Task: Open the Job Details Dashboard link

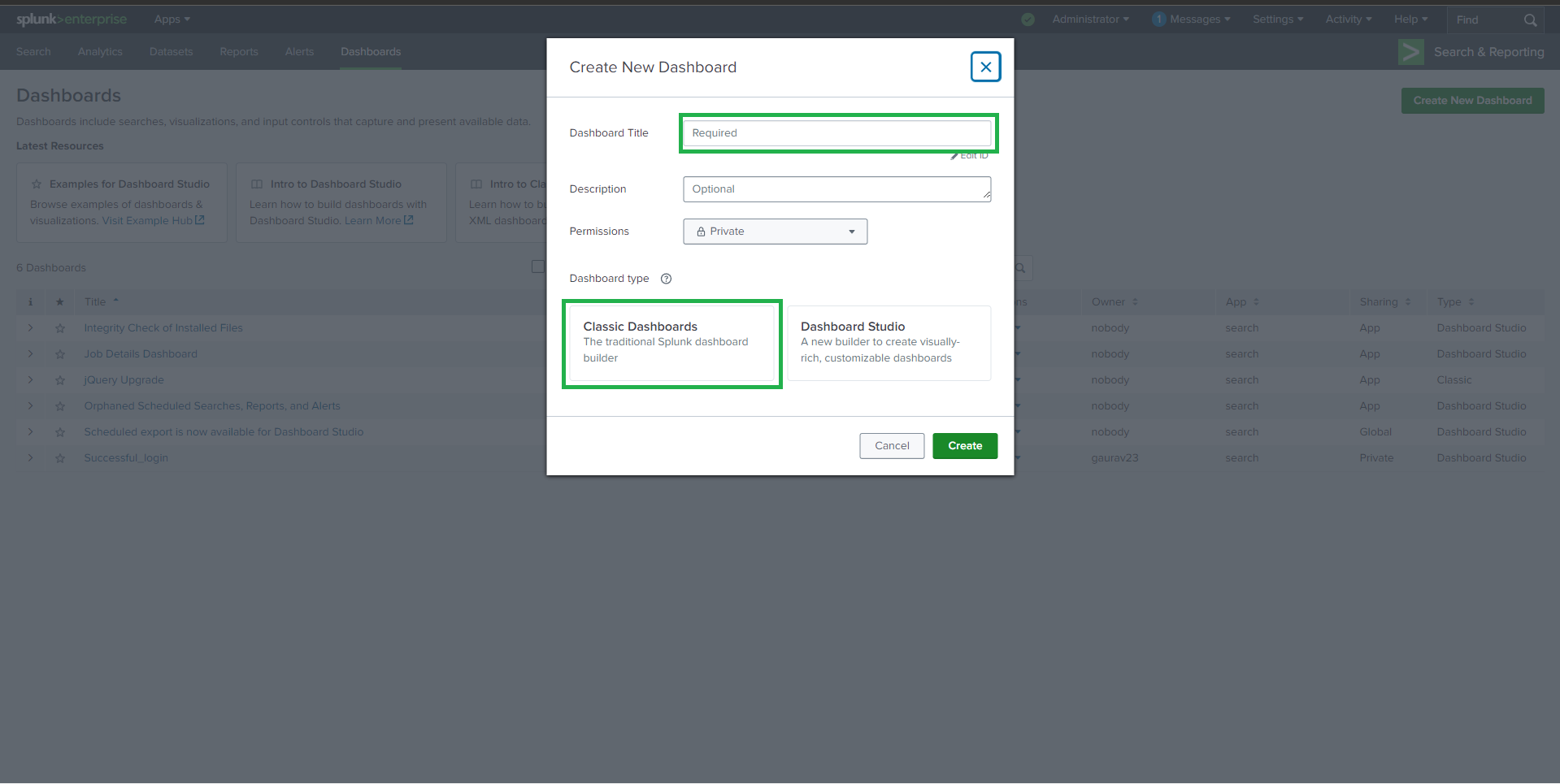Action: pos(141,354)
